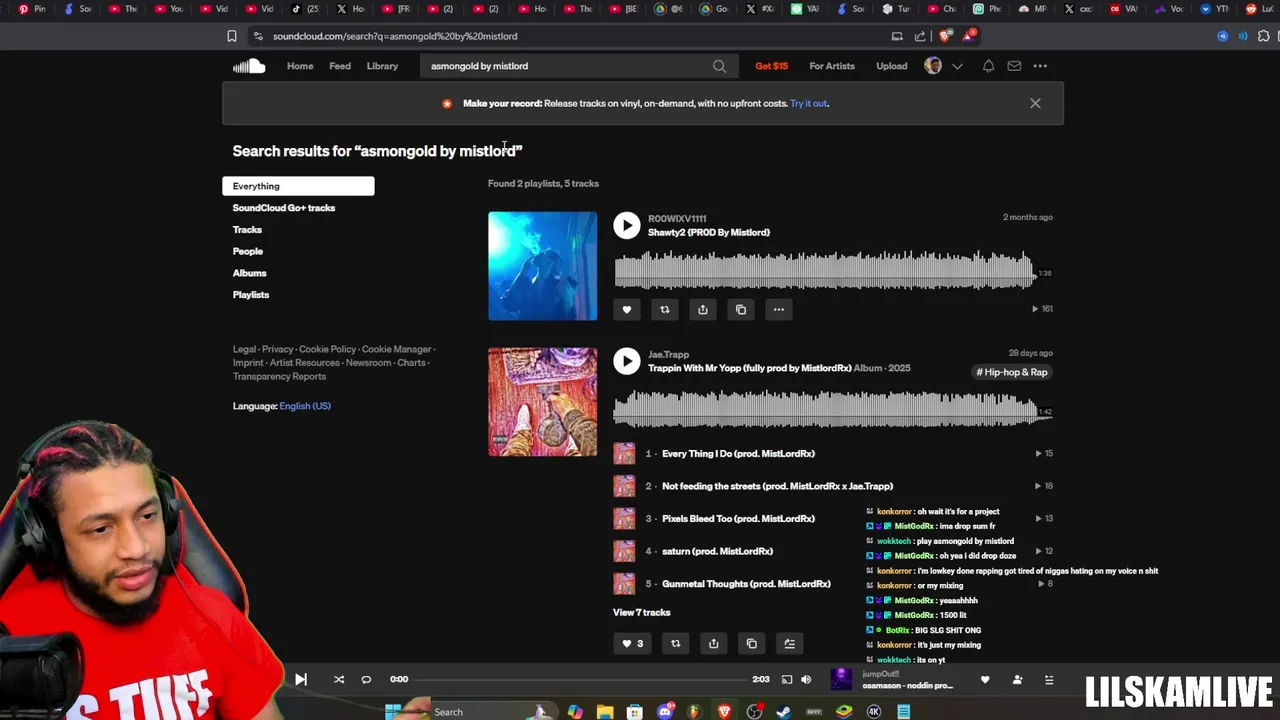Change language English (US) link

305,406
